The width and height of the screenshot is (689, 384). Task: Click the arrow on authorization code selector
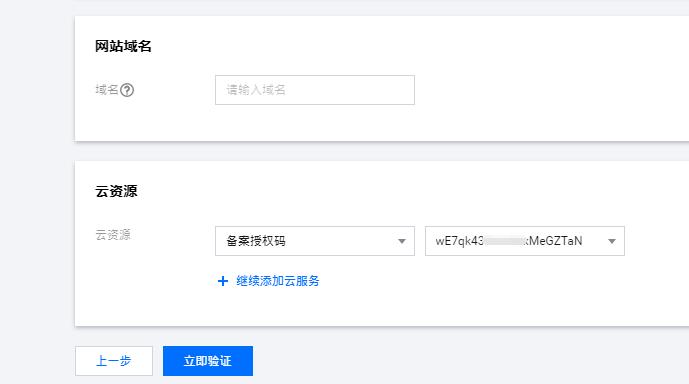click(612, 241)
